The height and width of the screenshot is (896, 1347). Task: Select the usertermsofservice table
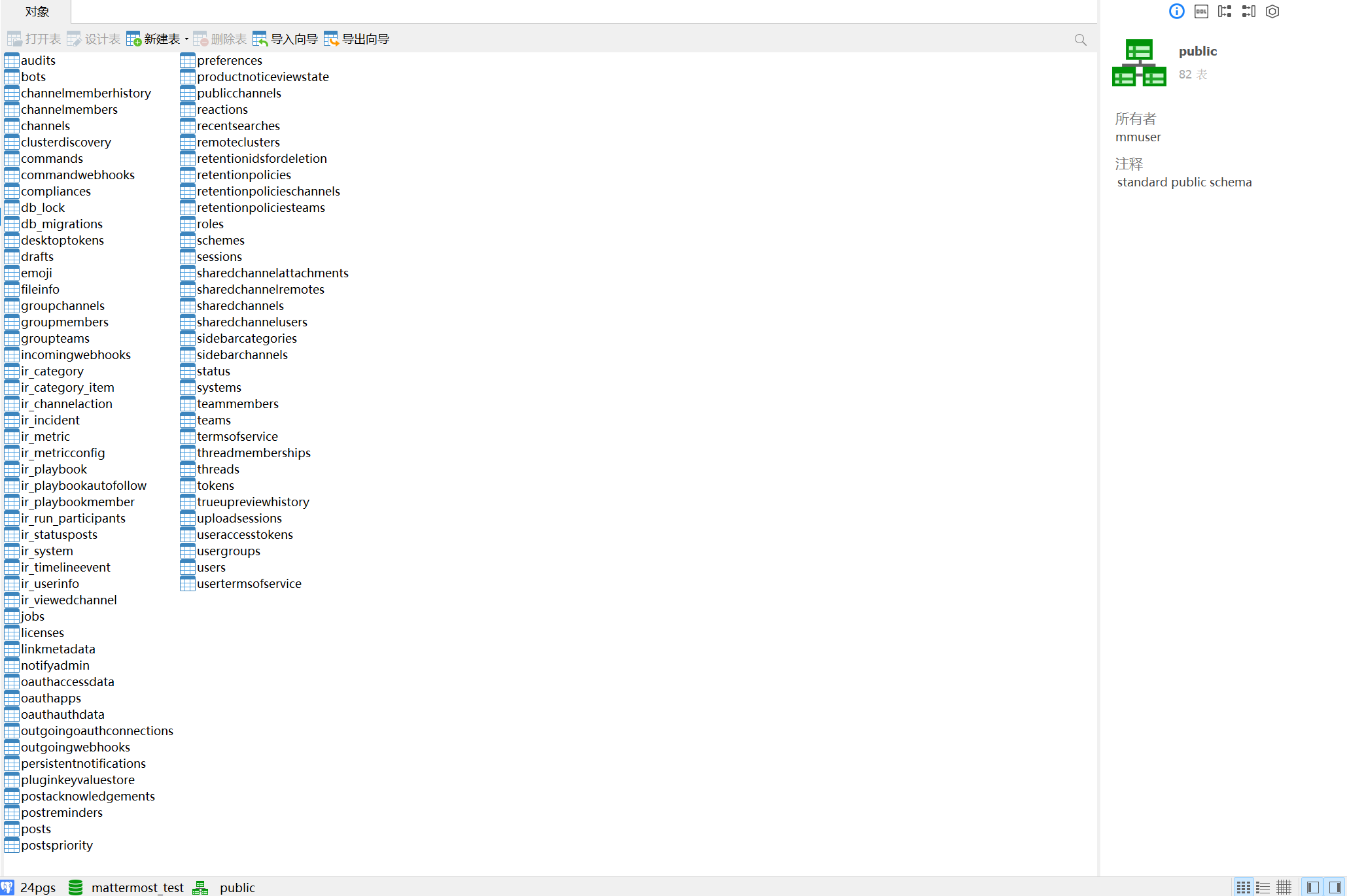(249, 583)
